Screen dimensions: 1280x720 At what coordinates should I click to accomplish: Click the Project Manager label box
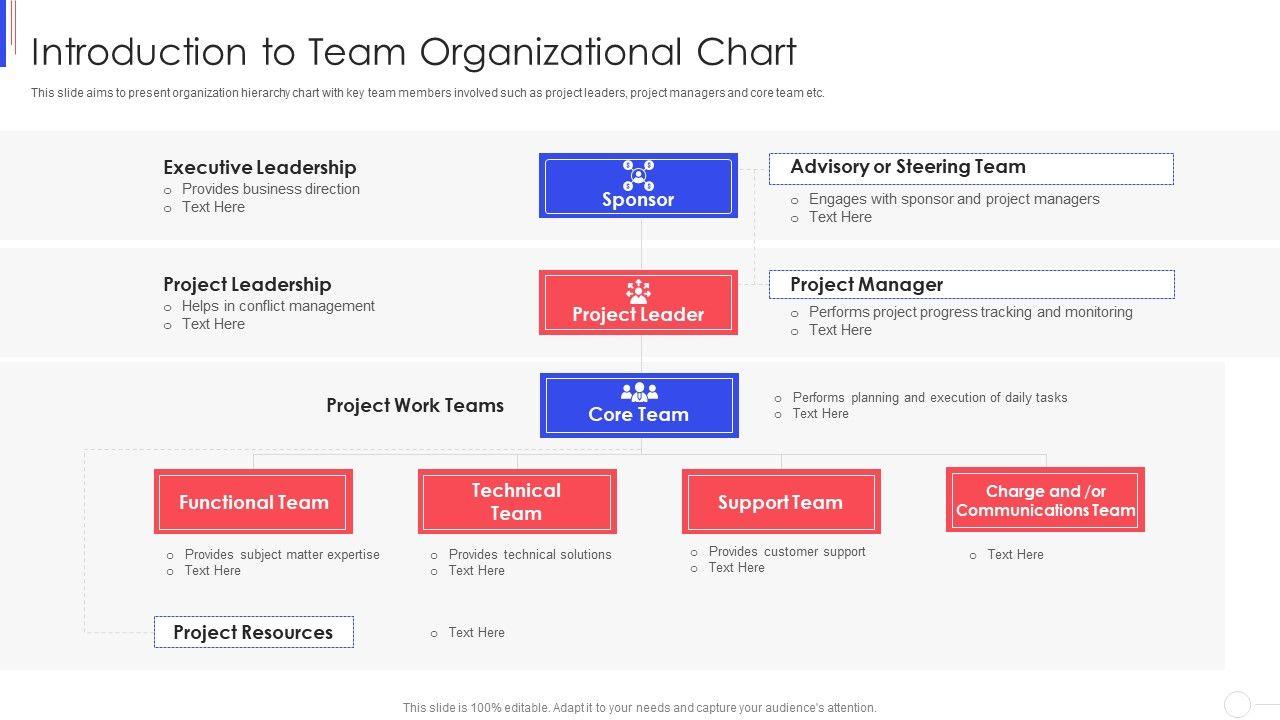coord(971,285)
